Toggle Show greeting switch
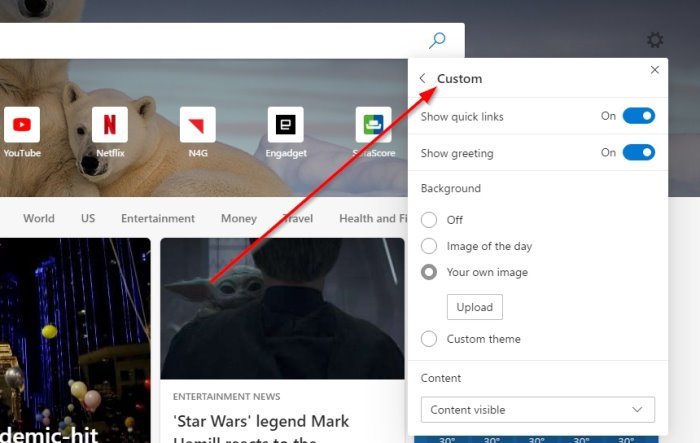Screen dimensions: 700x443 639,153
